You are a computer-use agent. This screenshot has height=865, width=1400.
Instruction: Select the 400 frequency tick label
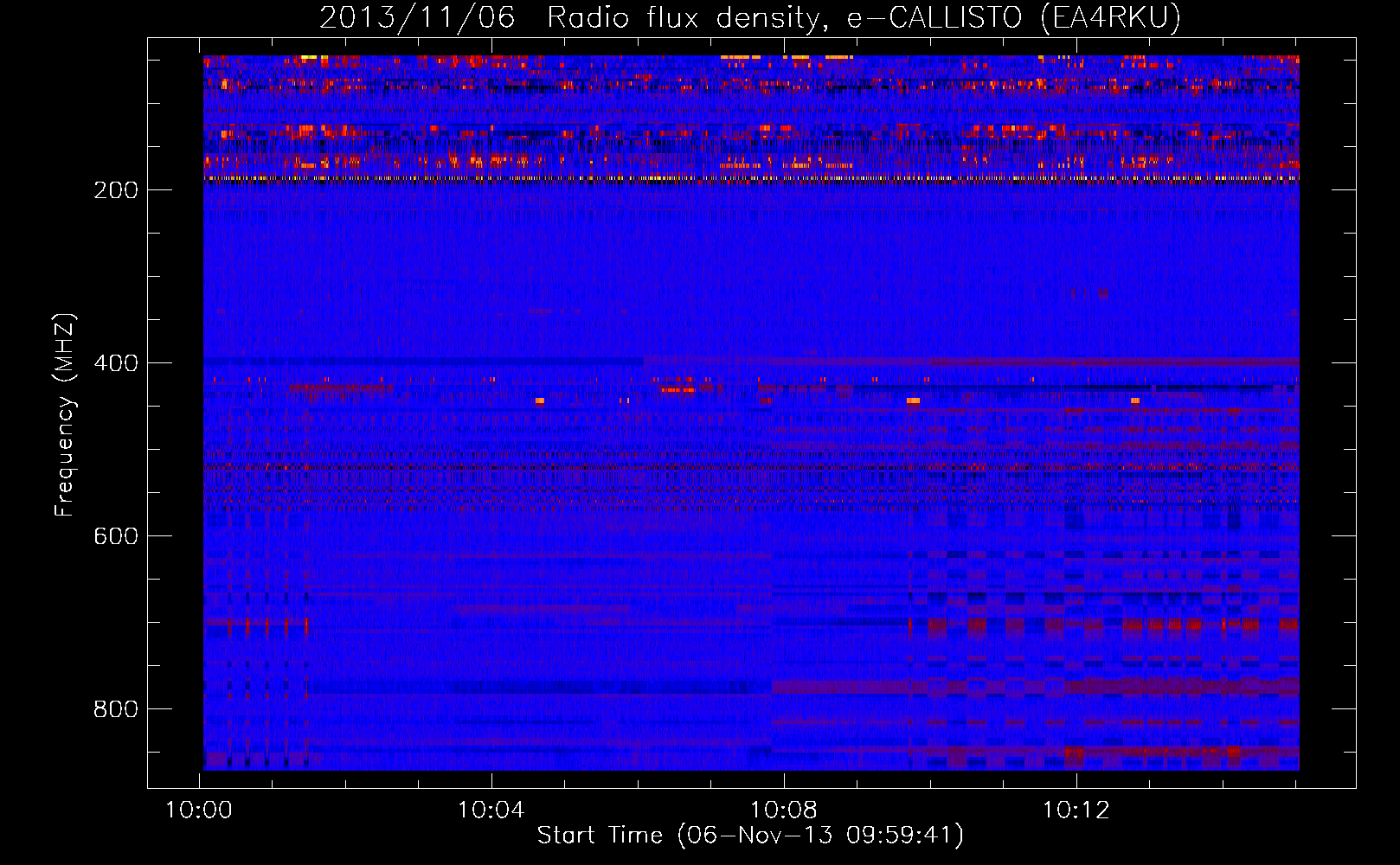[x=116, y=363]
